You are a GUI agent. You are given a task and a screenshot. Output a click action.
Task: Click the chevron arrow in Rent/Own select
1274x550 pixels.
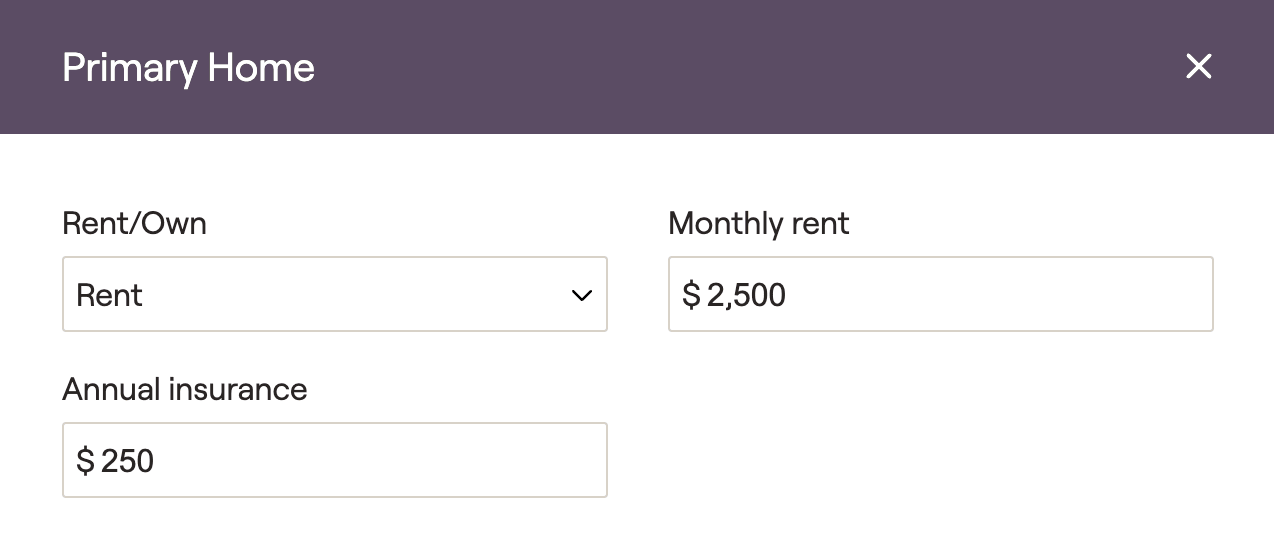(x=582, y=295)
